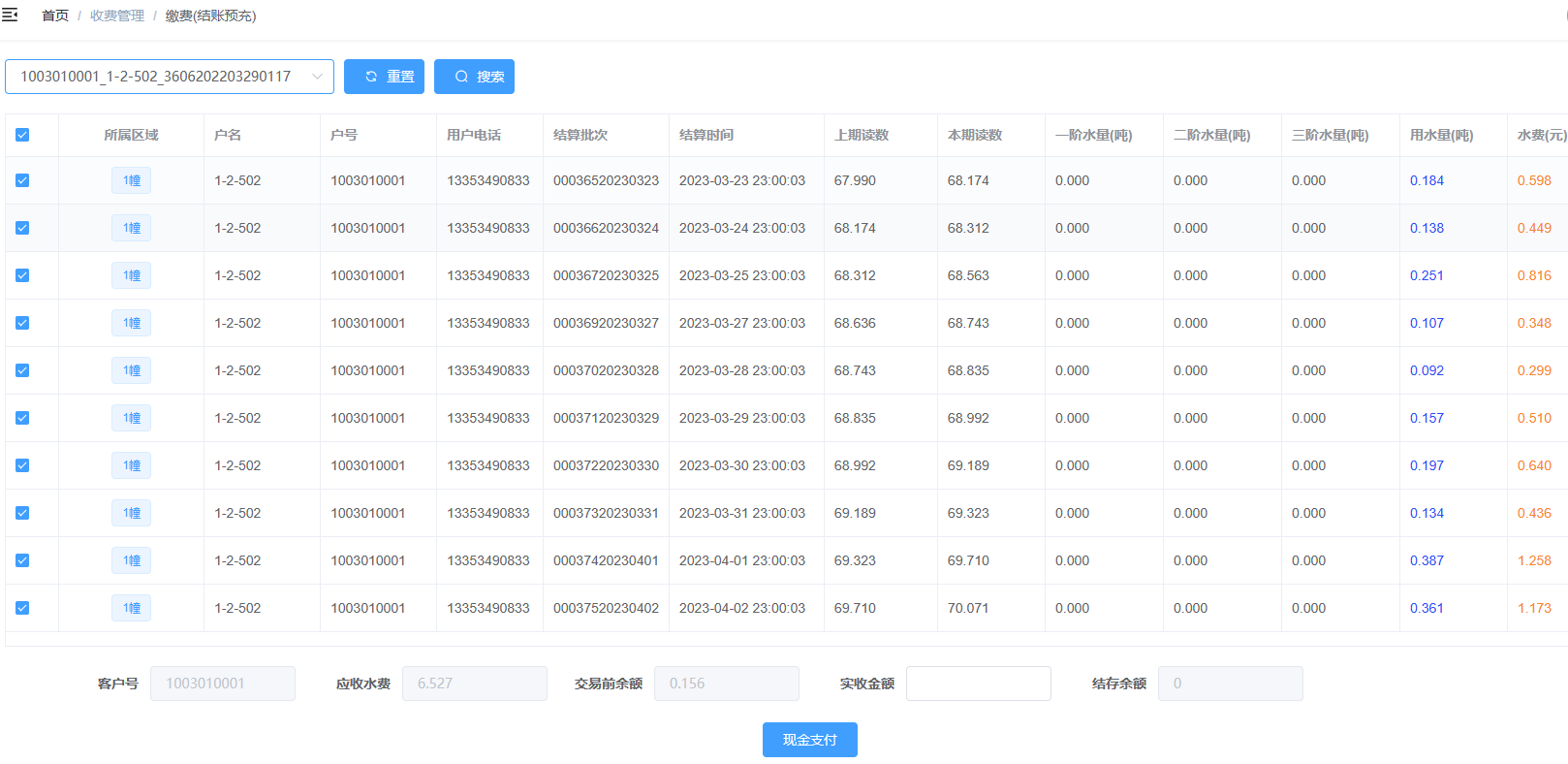The height and width of the screenshot is (764, 1568).
Task: Click the 现金支付 button
Action: coord(810,740)
